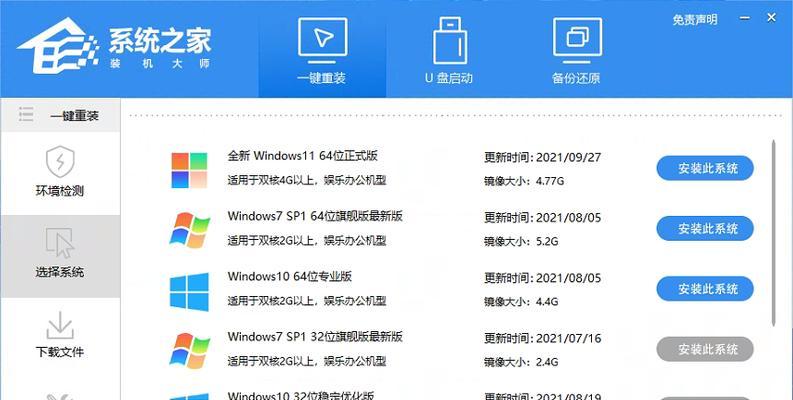Select the 下载文件 download icon
The width and height of the screenshot is (793, 400).
(60, 325)
